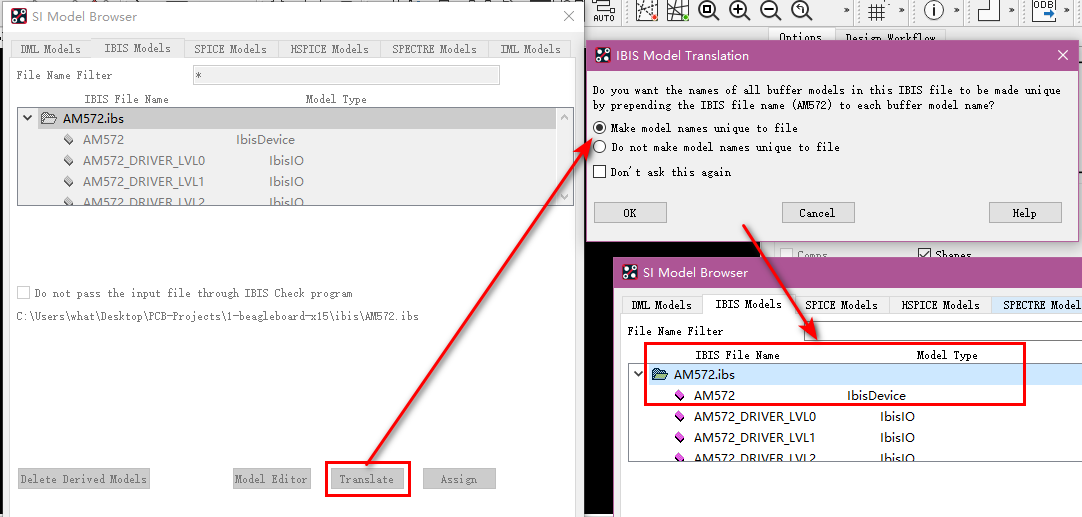The height and width of the screenshot is (517, 1082).
Task: Open SPICE Models tab in lower-right browser
Action: tap(842, 305)
